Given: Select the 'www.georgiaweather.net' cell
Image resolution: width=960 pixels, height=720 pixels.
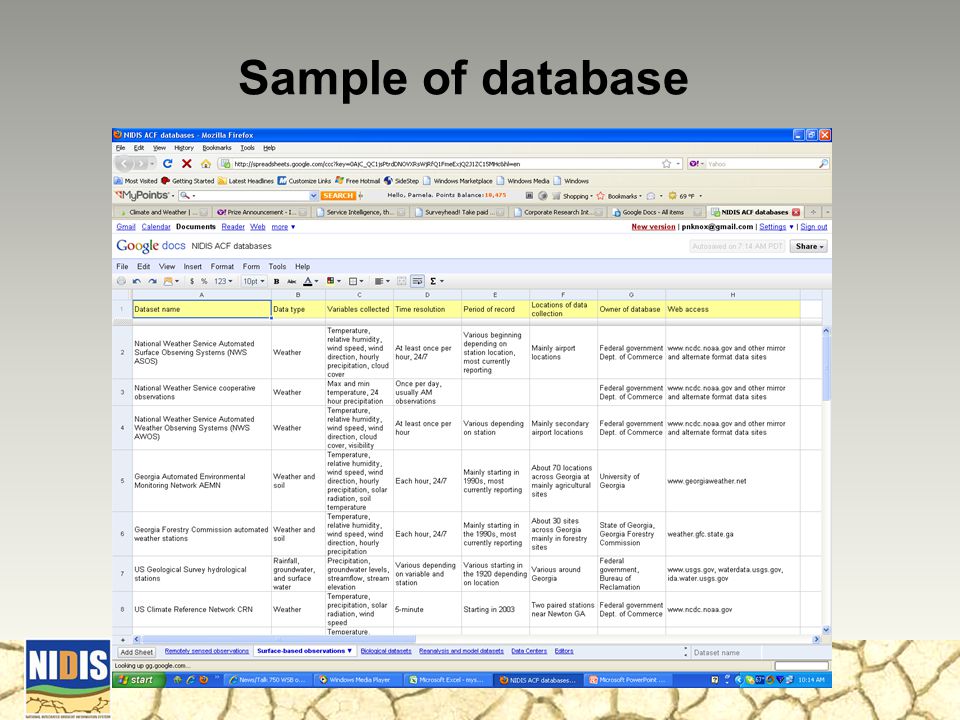Looking at the screenshot, I should click(732, 481).
